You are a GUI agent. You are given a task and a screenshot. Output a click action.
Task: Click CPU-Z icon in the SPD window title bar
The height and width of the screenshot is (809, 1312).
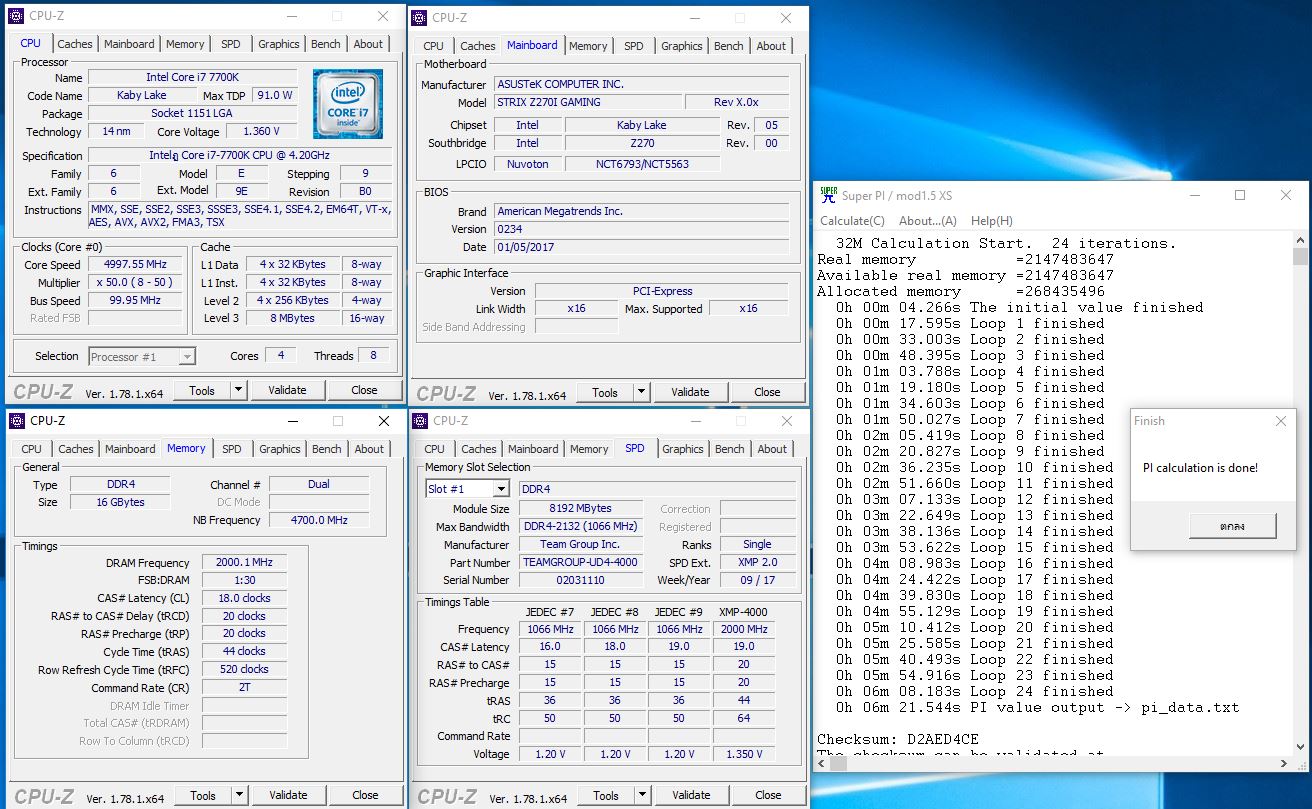420,421
